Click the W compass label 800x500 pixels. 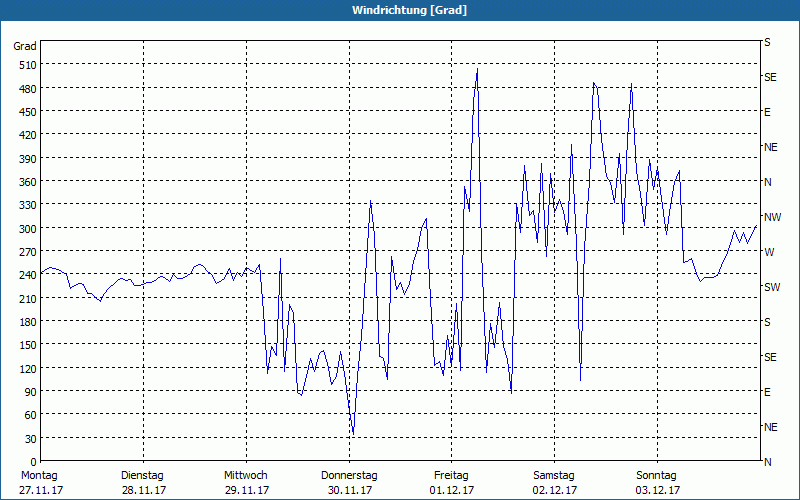coord(769,252)
